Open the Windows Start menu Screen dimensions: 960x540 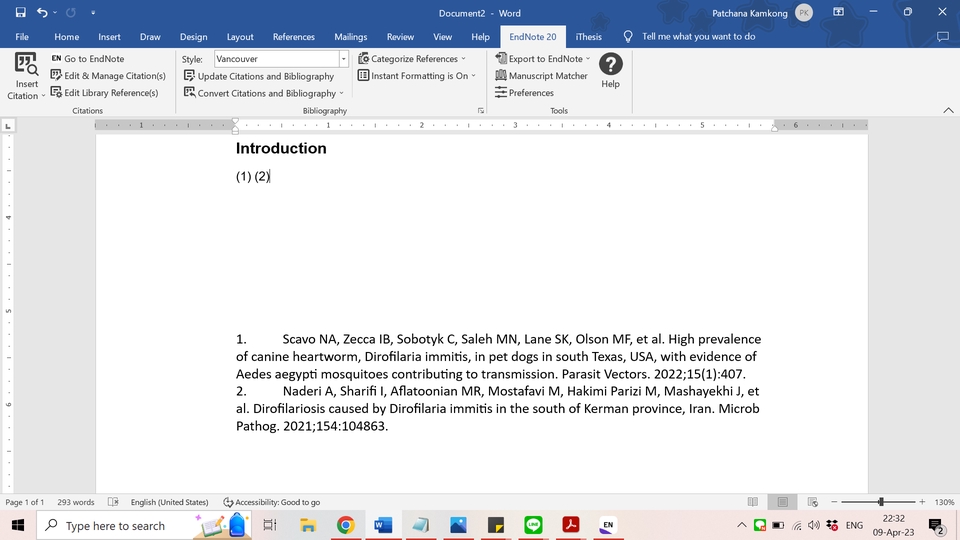tap(18, 525)
